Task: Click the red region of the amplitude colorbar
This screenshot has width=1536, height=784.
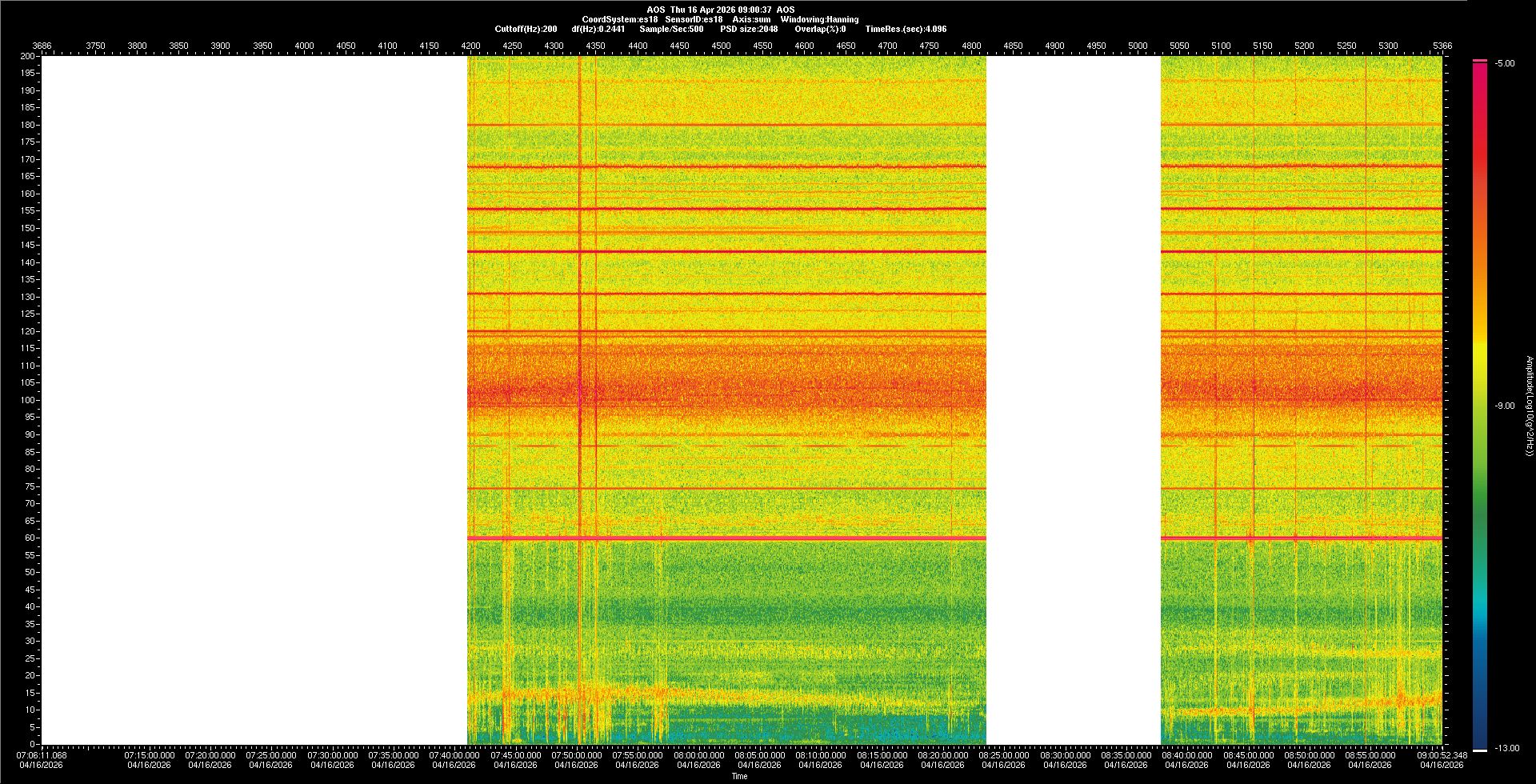Action: [1479, 160]
